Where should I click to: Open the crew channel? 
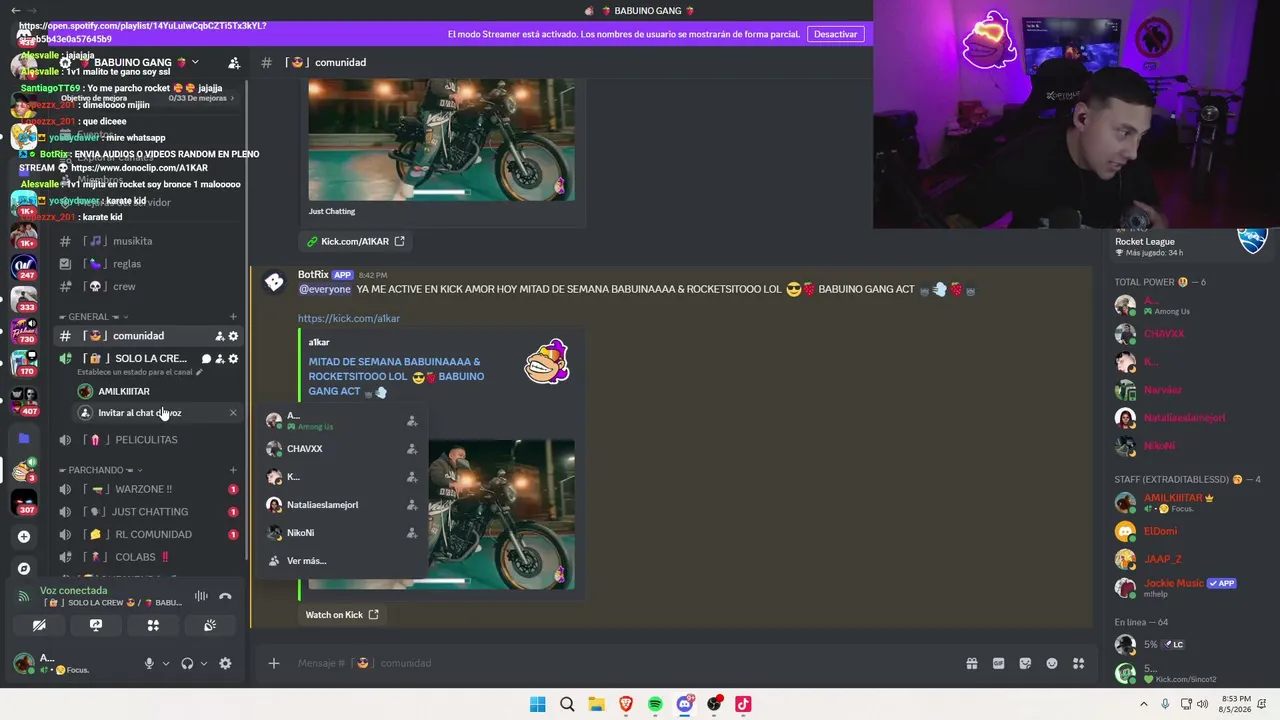click(124, 286)
